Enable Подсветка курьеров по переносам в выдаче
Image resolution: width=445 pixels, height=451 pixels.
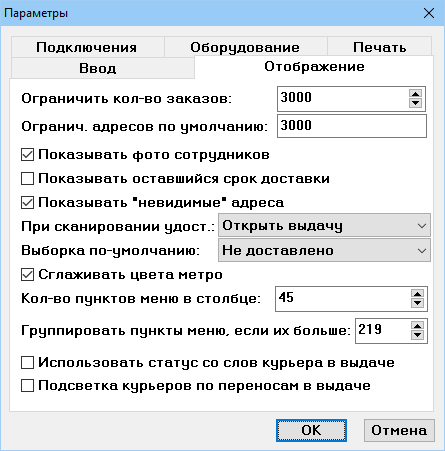27,386
